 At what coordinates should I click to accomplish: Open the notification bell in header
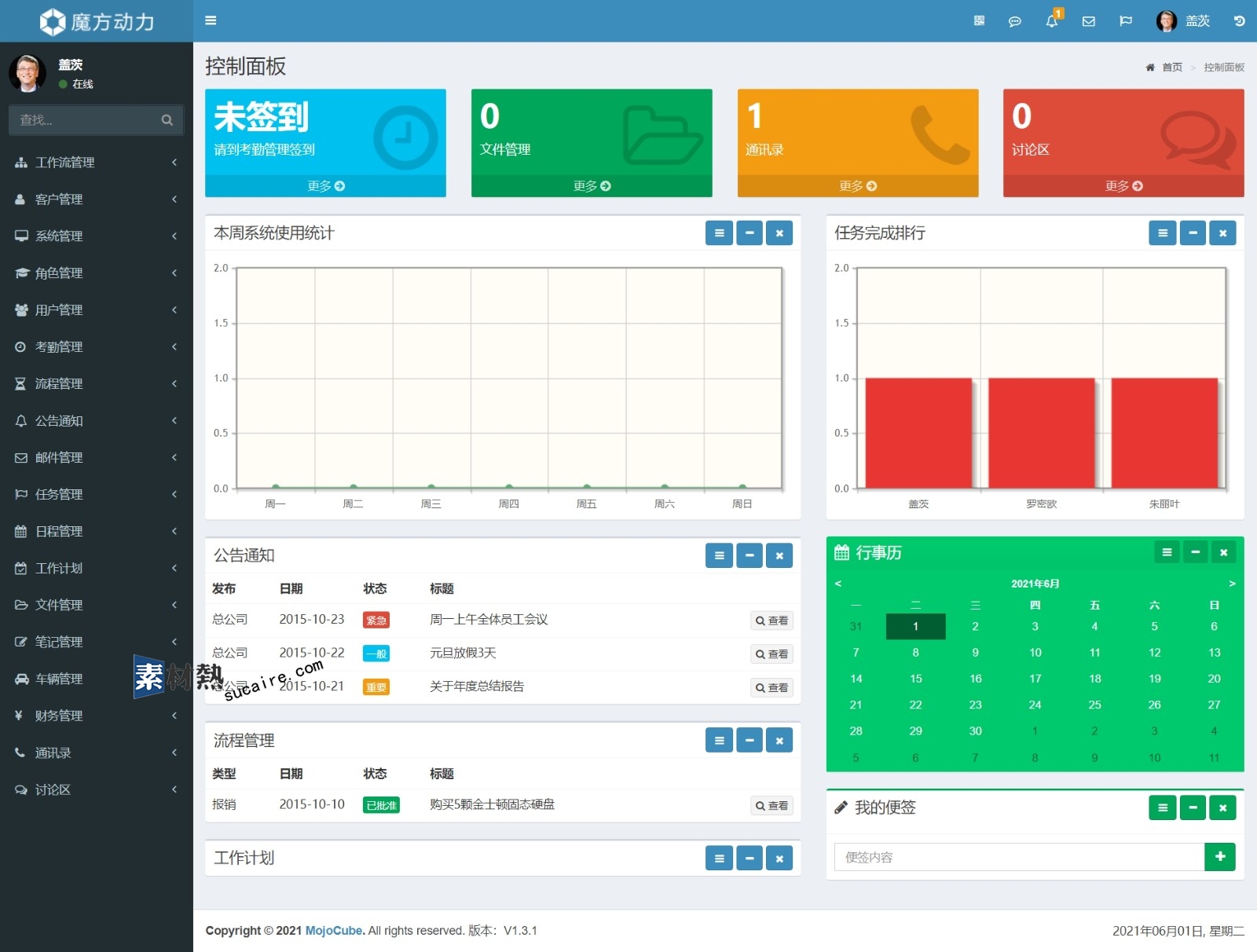click(x=1051, y=21)
